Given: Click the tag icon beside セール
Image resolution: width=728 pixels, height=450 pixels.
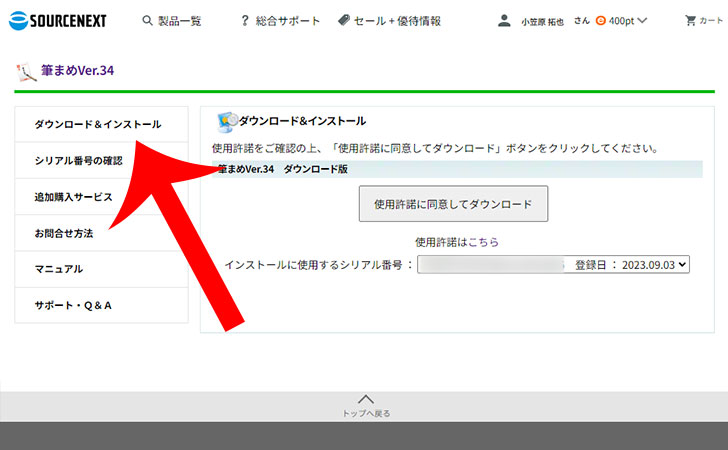Looking at the screenshot, I should 344,20.
